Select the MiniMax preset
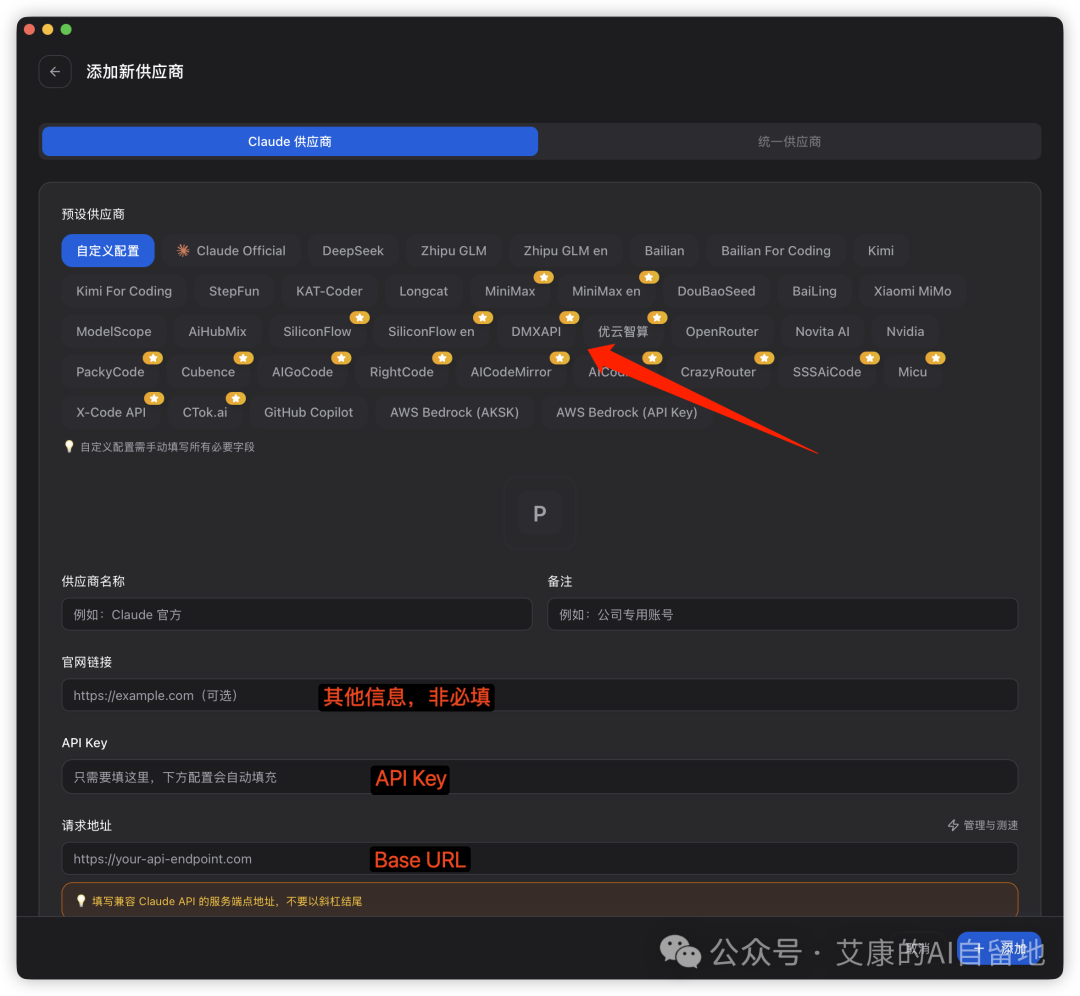This screenshot has height=996, width=1080. tap(510, 291)
